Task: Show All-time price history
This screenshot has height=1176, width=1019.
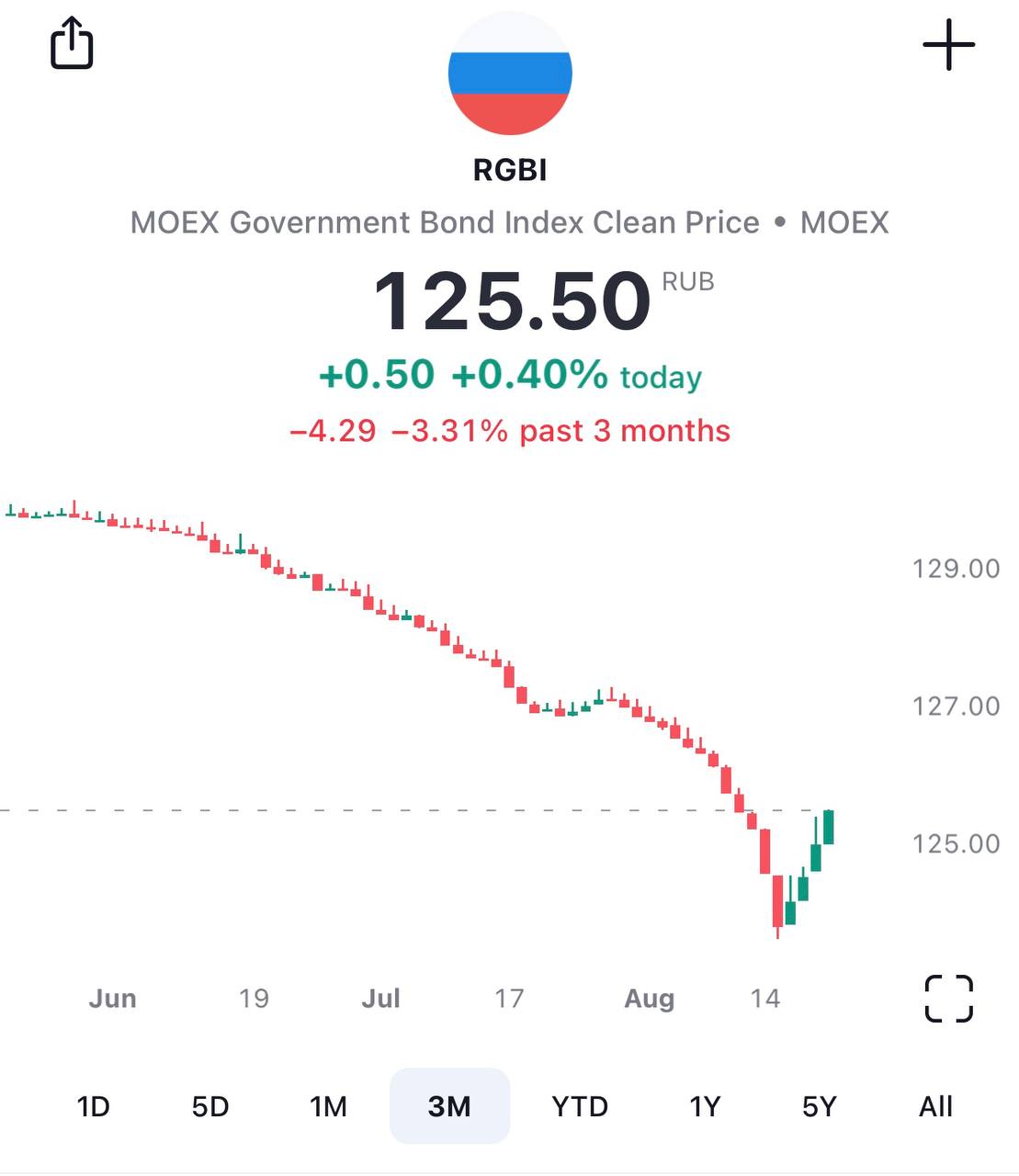Action: pos(935,1106)
